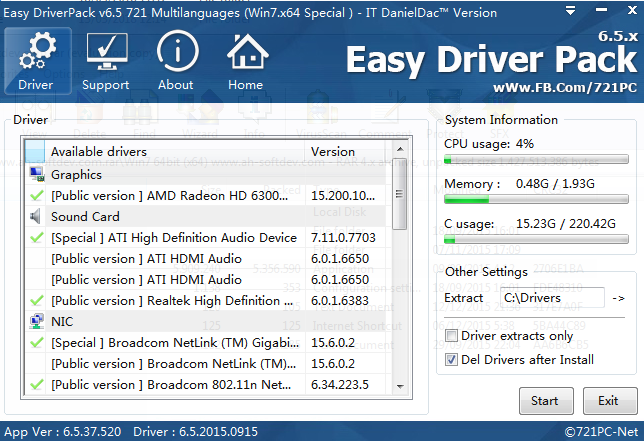Click the Memory usage progress bar
This screenshot has width=644, height=441.
[536, 199]
